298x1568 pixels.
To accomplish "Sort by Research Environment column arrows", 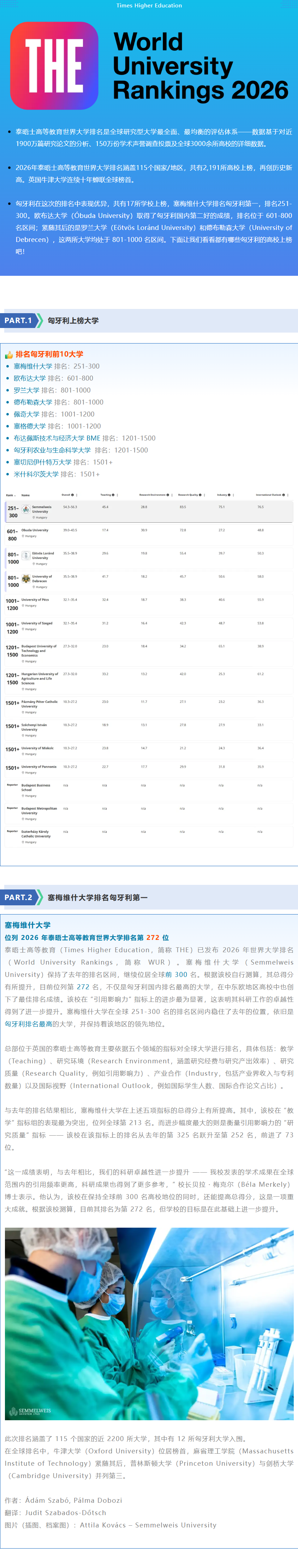I will pos(172,495).
